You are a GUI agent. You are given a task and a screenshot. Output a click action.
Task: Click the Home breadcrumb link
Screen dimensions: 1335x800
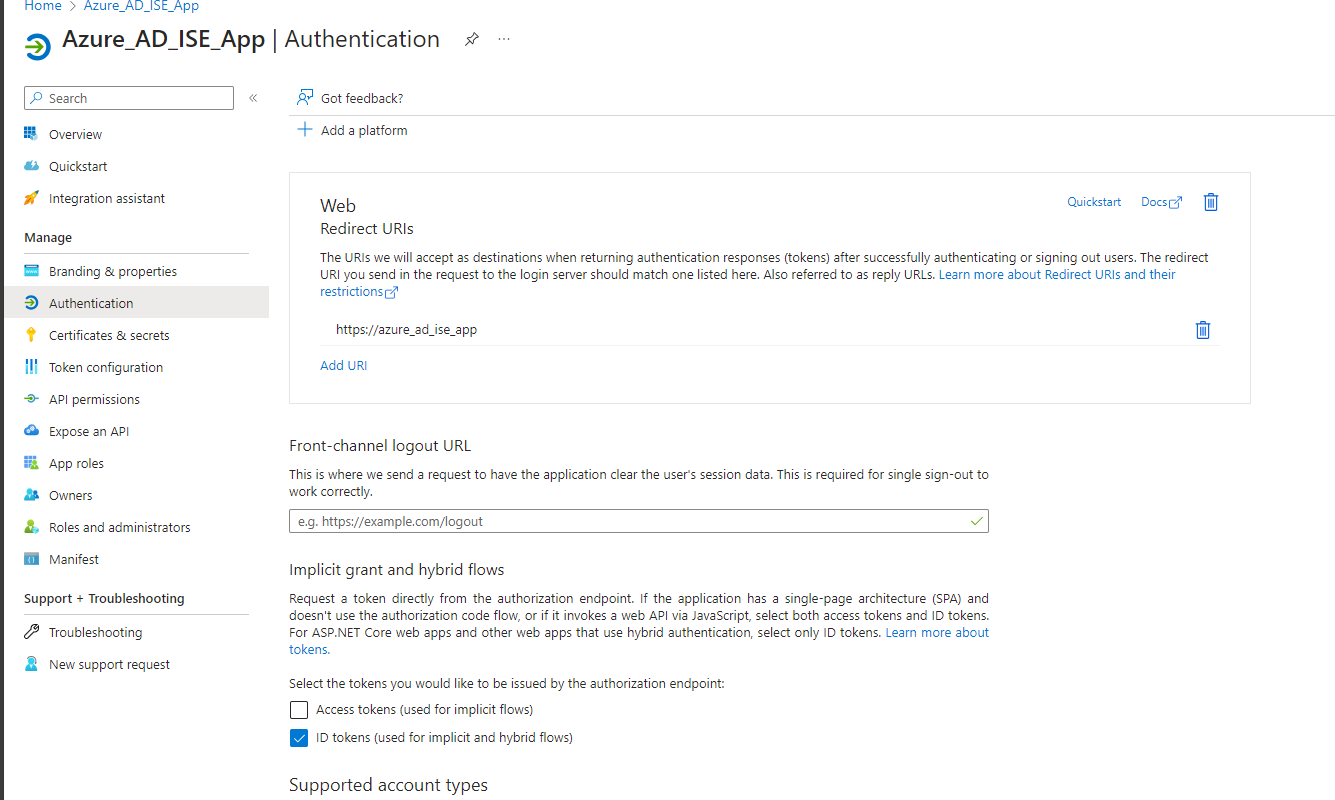[43, 6]
